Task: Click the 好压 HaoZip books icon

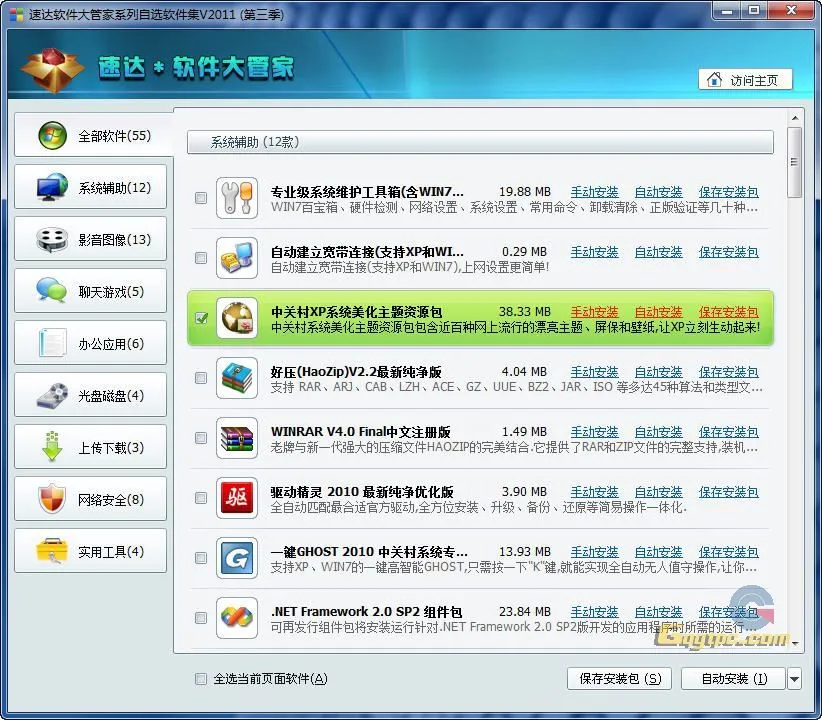Action: (x=237, y=378)
